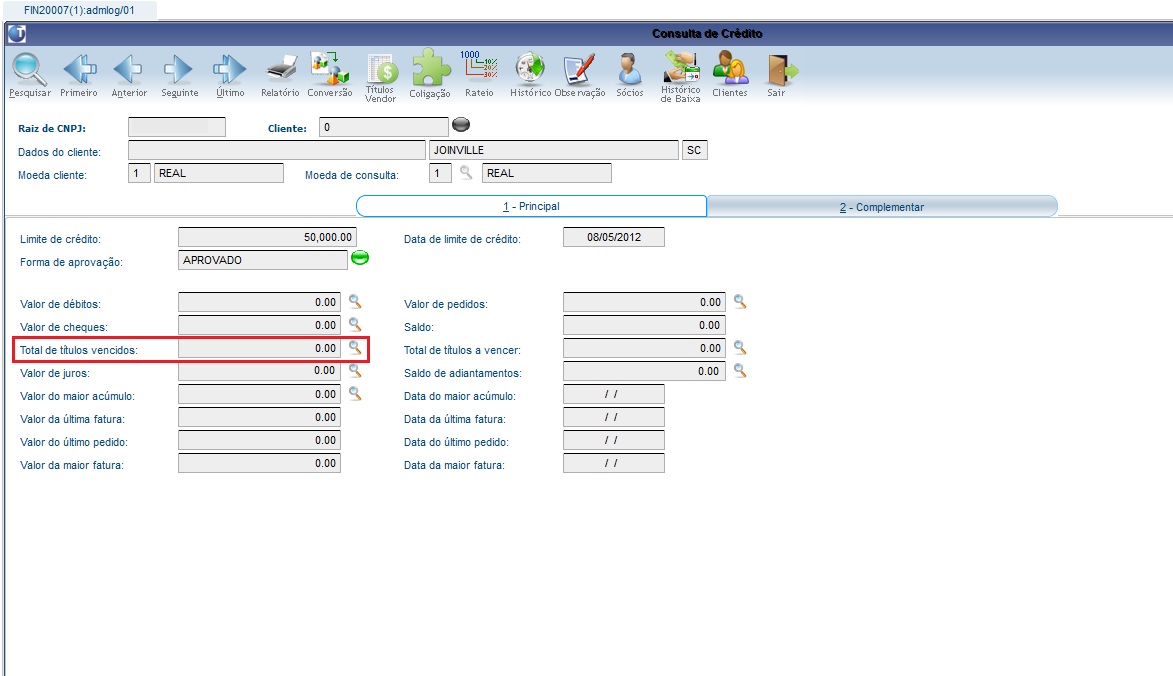1173x676 pixels.
Task: Click the Data da maior fatura field
Action: [613, 464]
